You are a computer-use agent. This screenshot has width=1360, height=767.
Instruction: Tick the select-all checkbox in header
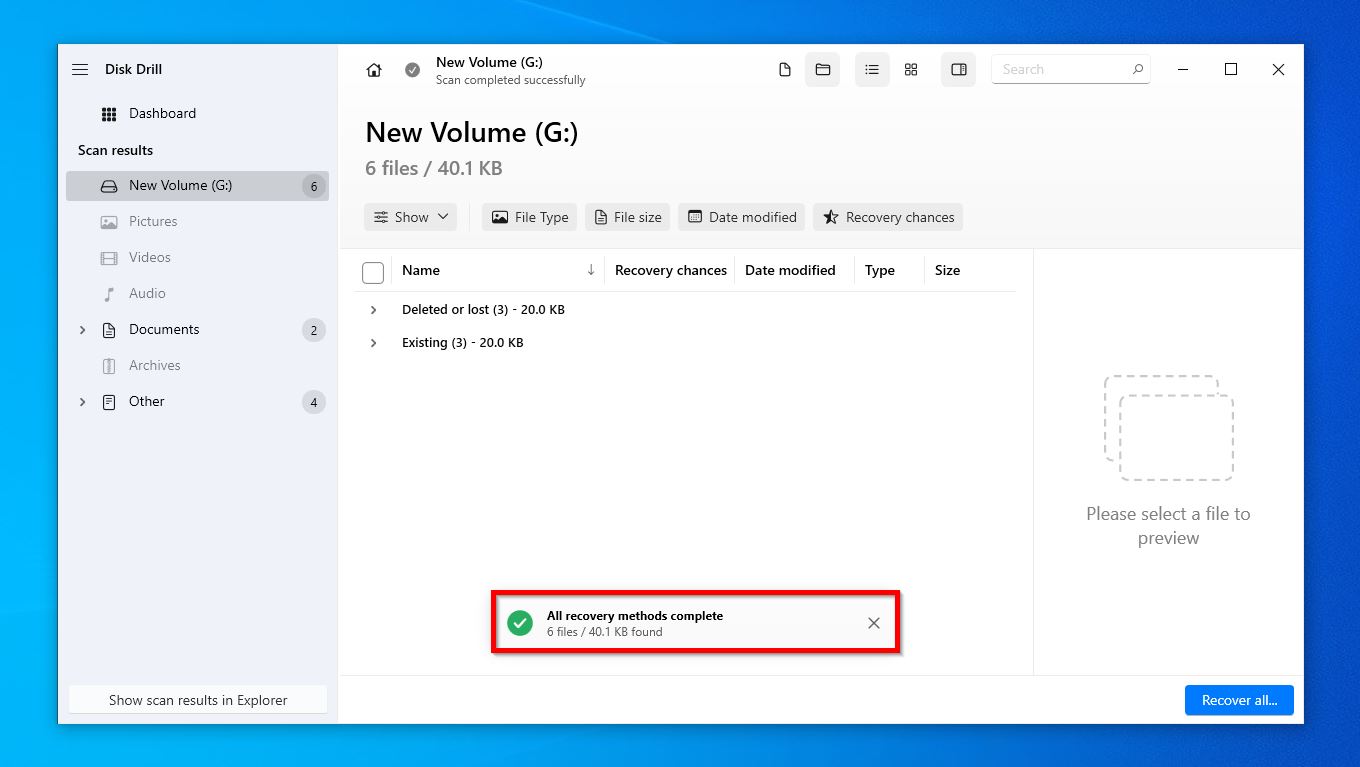373,272
